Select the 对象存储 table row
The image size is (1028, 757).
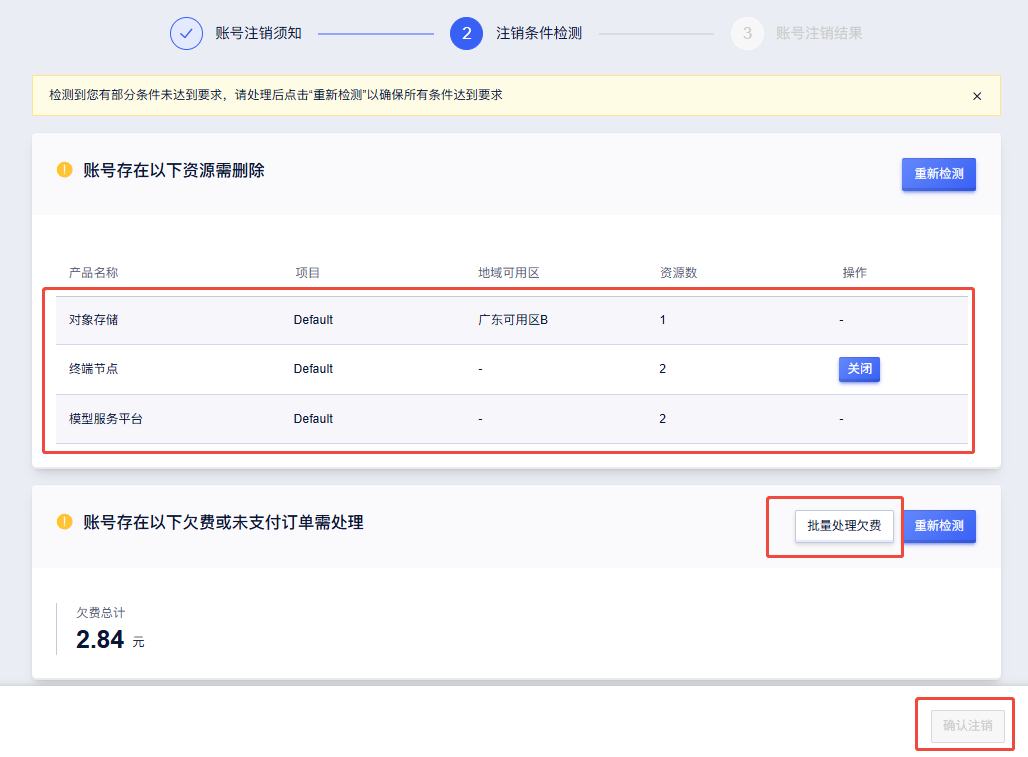pyautogui.click(x=510, y=320)
